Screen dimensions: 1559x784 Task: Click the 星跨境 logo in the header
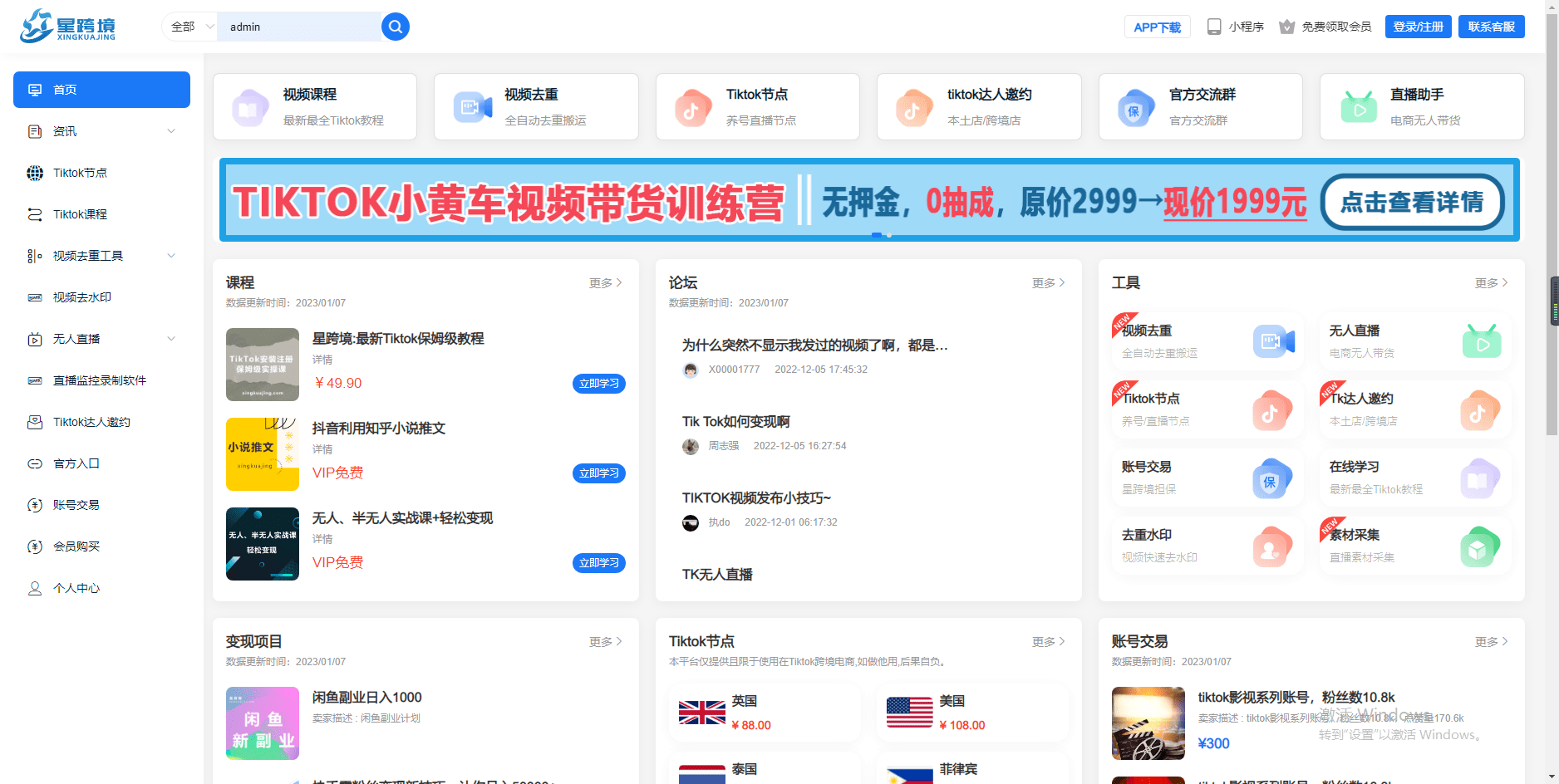[x=68, y=27]
